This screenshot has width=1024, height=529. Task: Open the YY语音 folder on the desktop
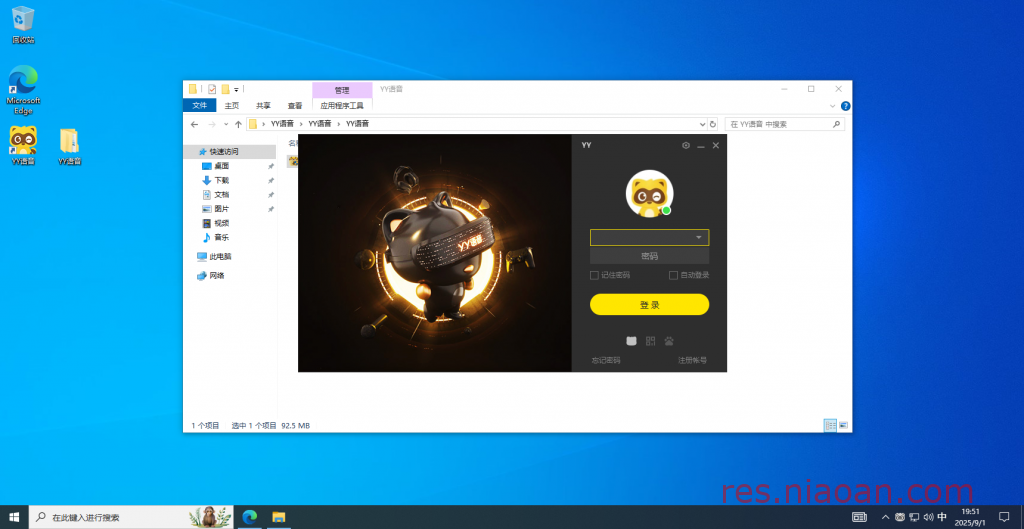(x=69, y=146)
